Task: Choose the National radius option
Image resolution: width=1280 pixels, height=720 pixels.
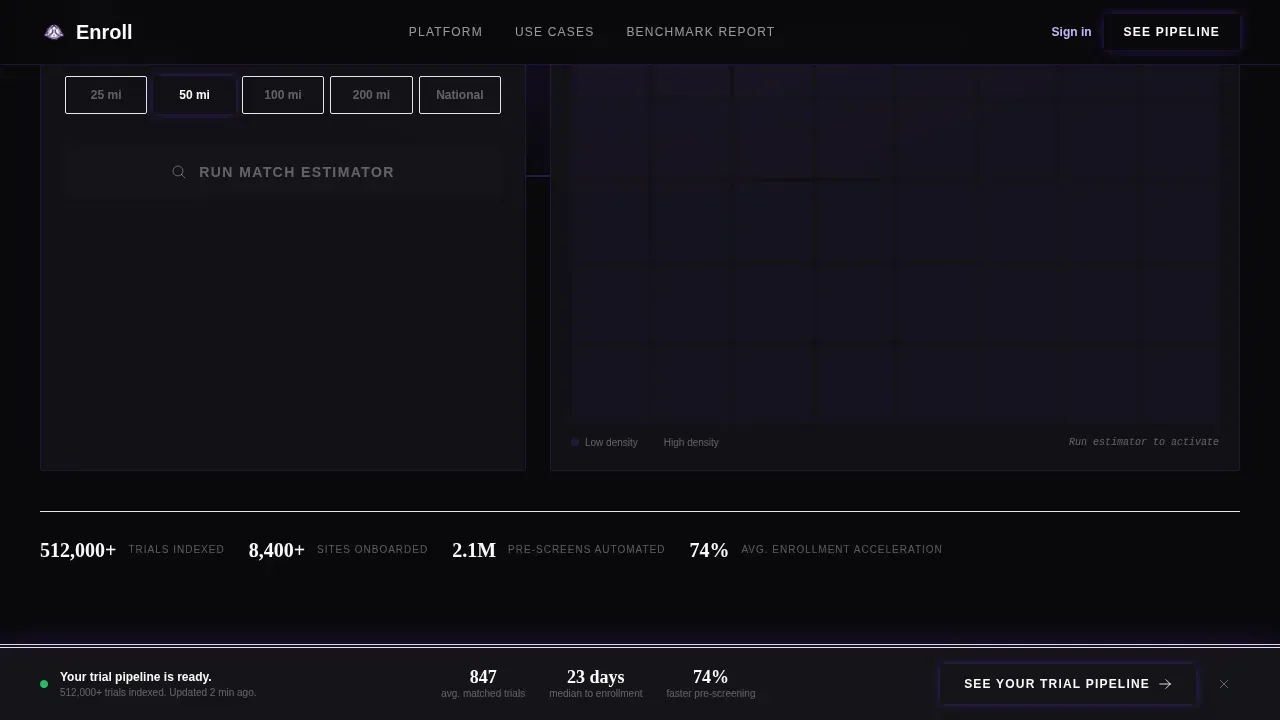Action: point(460,95)
